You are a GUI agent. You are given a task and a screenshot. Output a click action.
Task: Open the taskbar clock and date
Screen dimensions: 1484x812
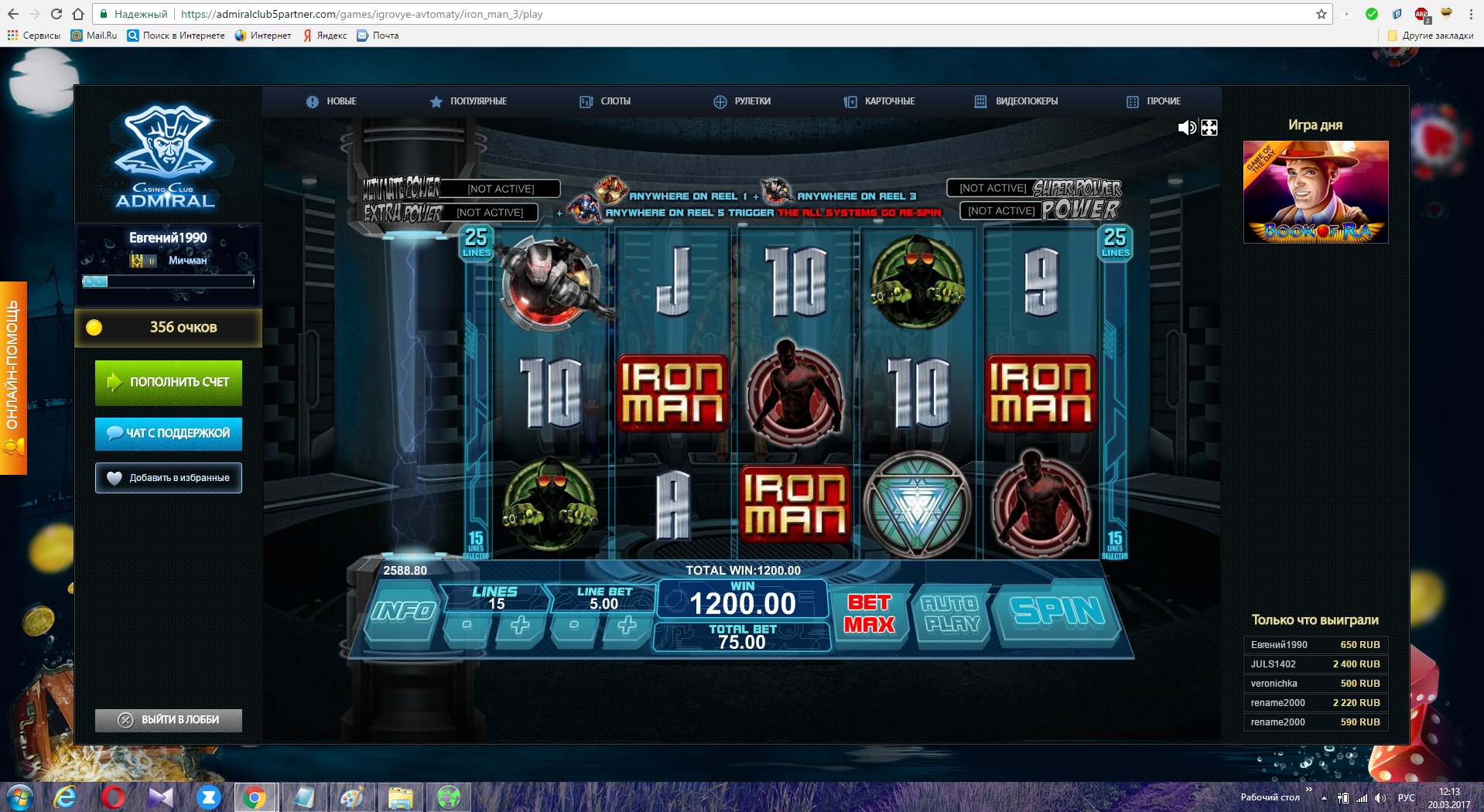pyautogui.click(x=1449, y=798)
